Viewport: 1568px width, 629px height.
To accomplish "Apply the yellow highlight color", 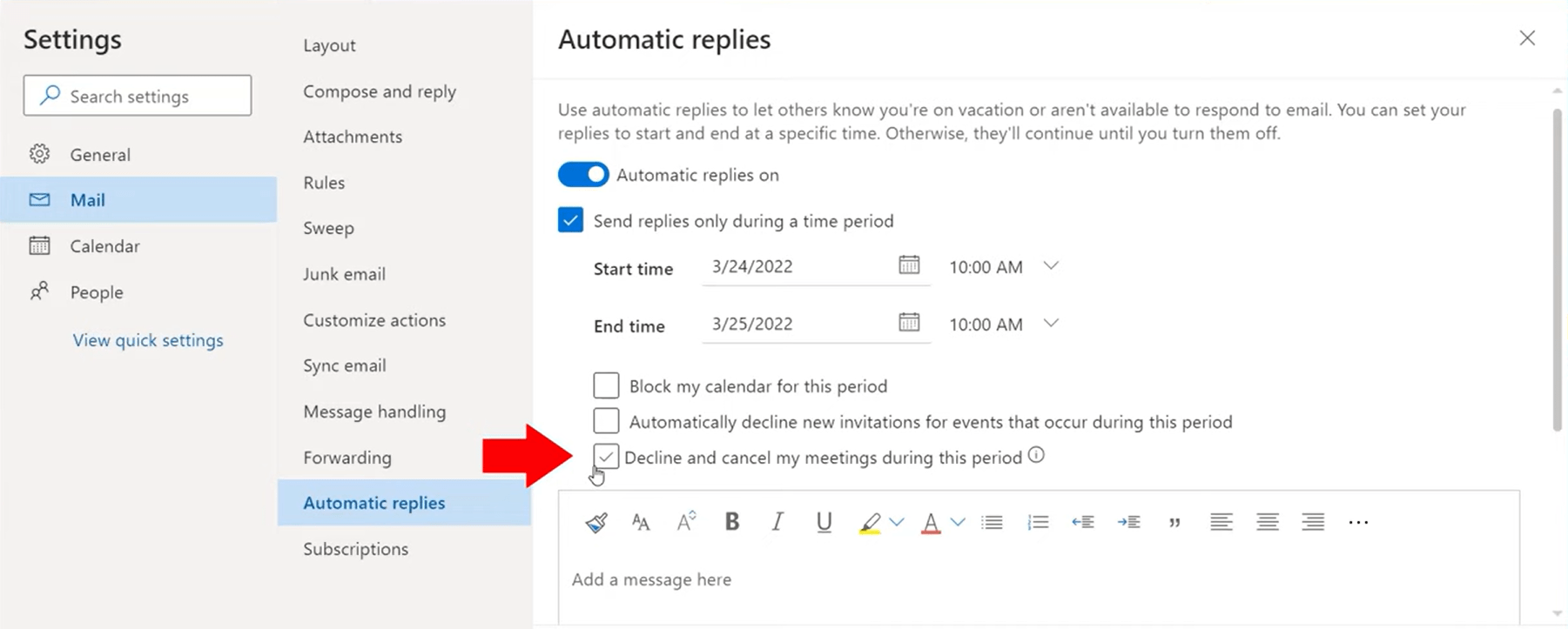I will coord(870,523).
